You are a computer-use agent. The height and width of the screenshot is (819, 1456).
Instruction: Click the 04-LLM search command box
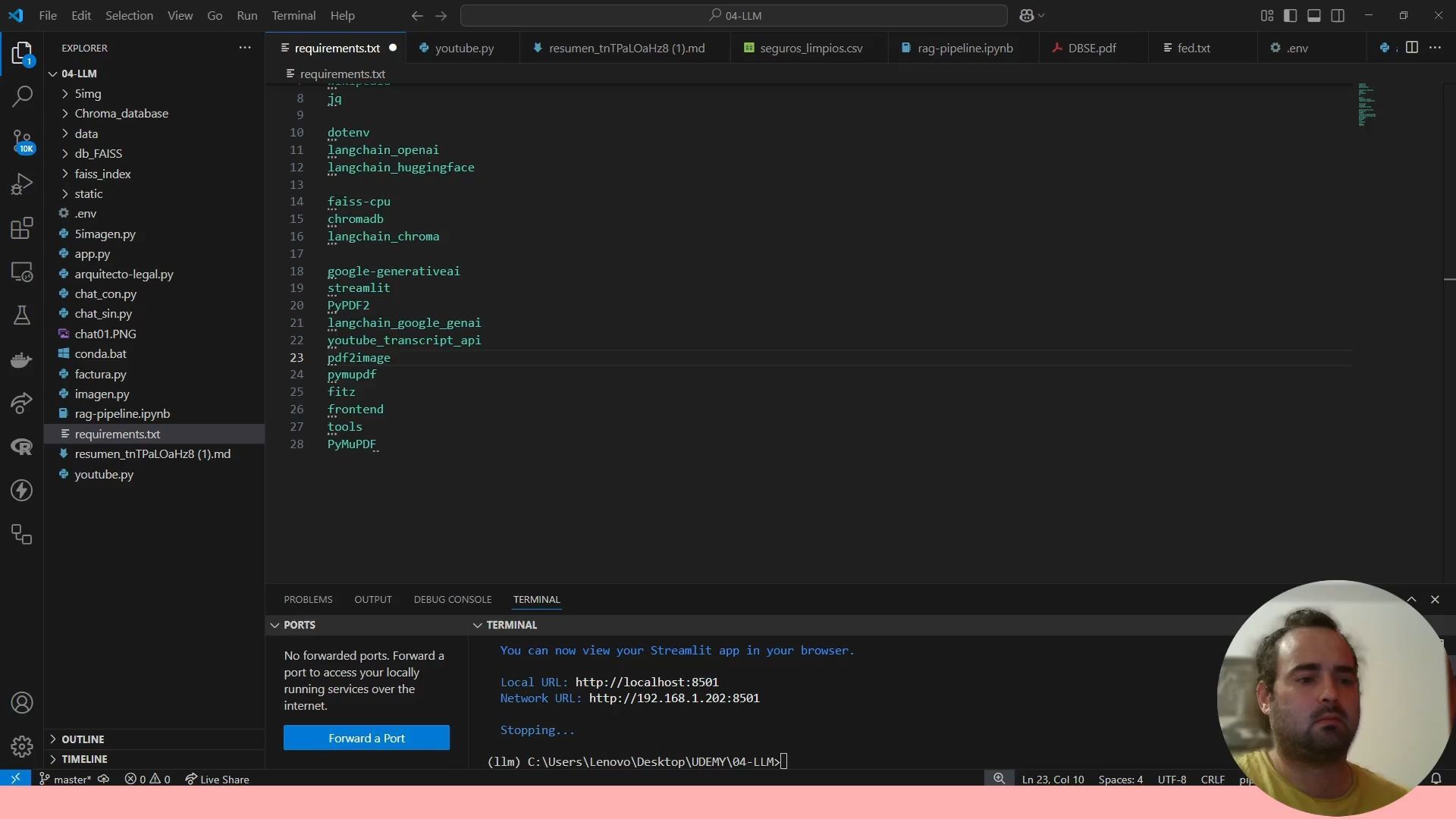pos(734,15)
